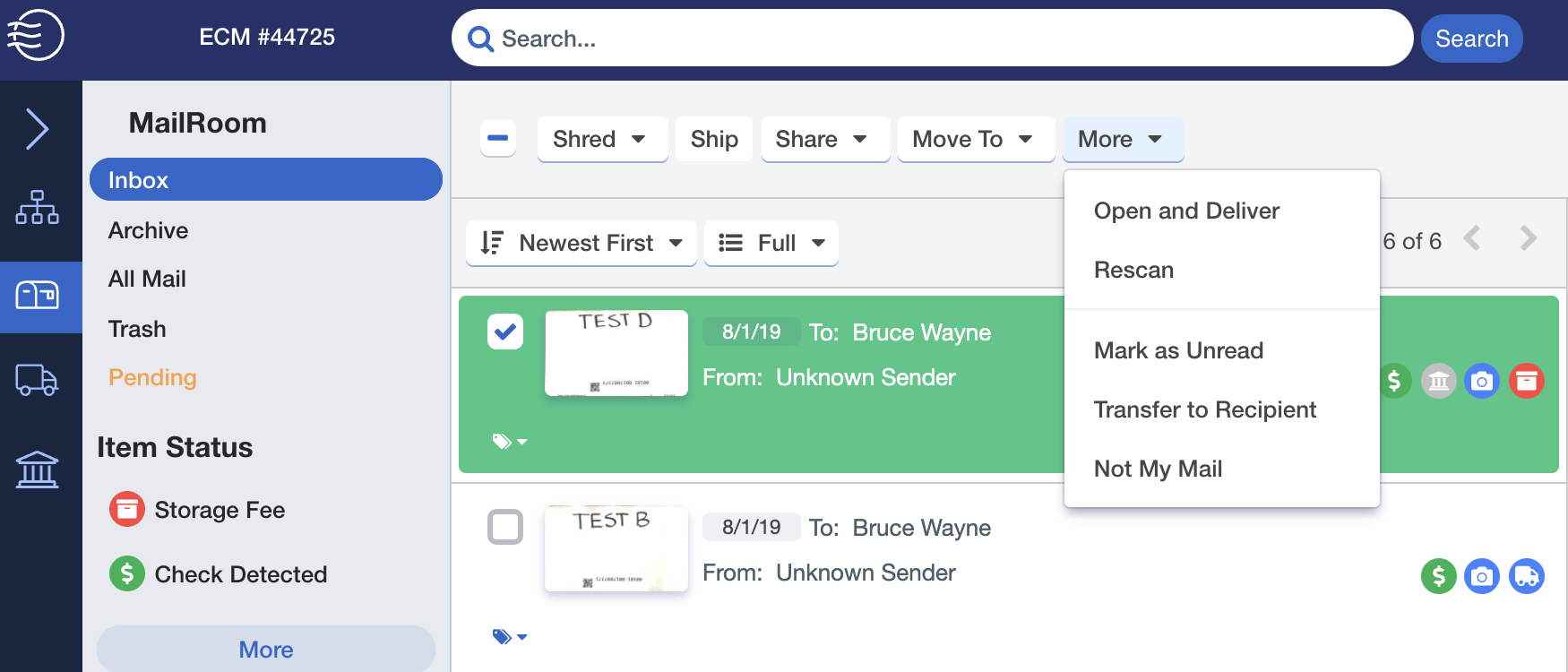Open the Inbox folder
Image resolution: width=1568 pixels, height=672 pixels.
click(x=266, y=179)
